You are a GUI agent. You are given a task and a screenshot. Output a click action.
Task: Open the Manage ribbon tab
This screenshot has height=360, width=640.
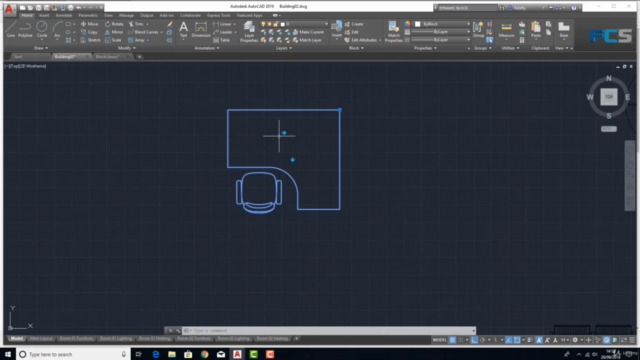(x=126, y=16)
